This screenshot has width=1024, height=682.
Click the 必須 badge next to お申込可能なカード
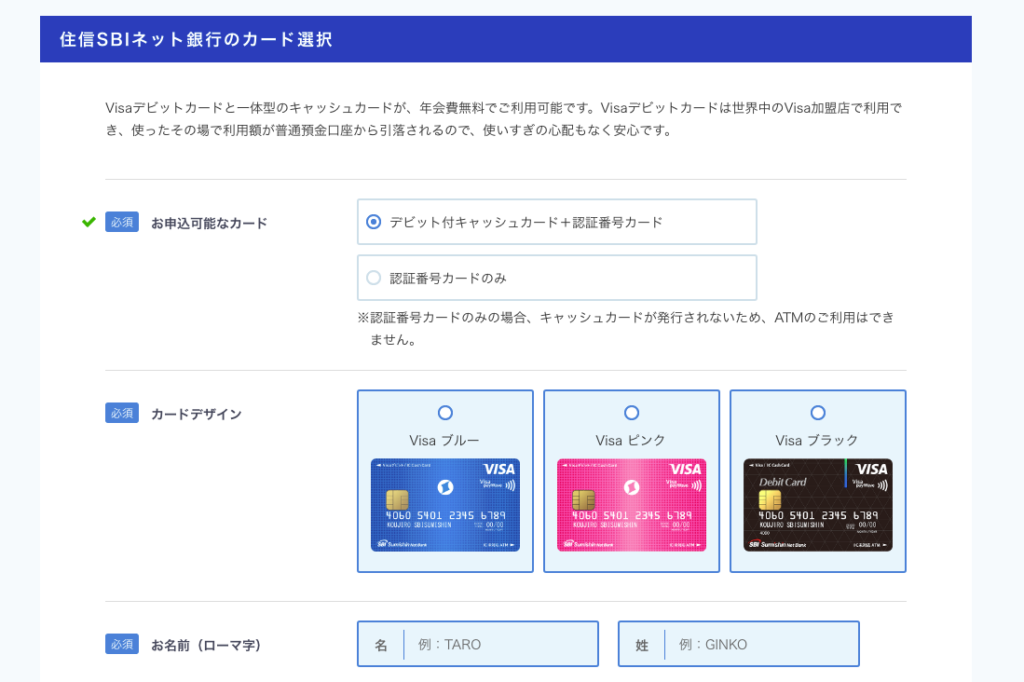122,222
